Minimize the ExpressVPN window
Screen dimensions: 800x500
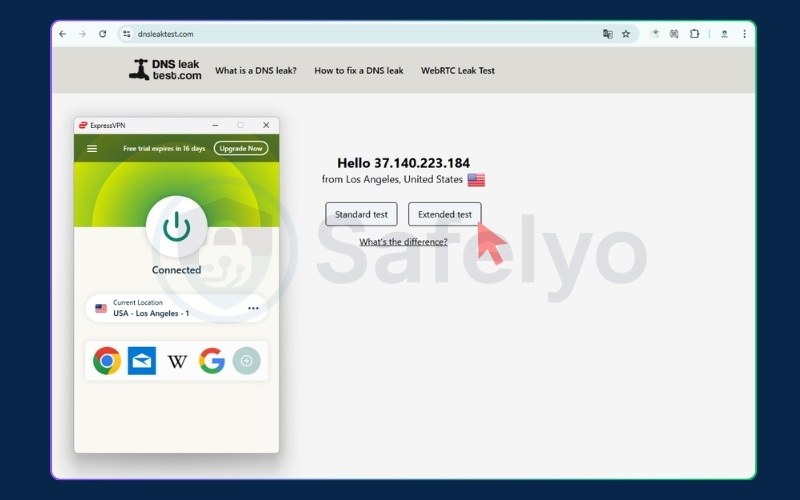tap(215, 125)
